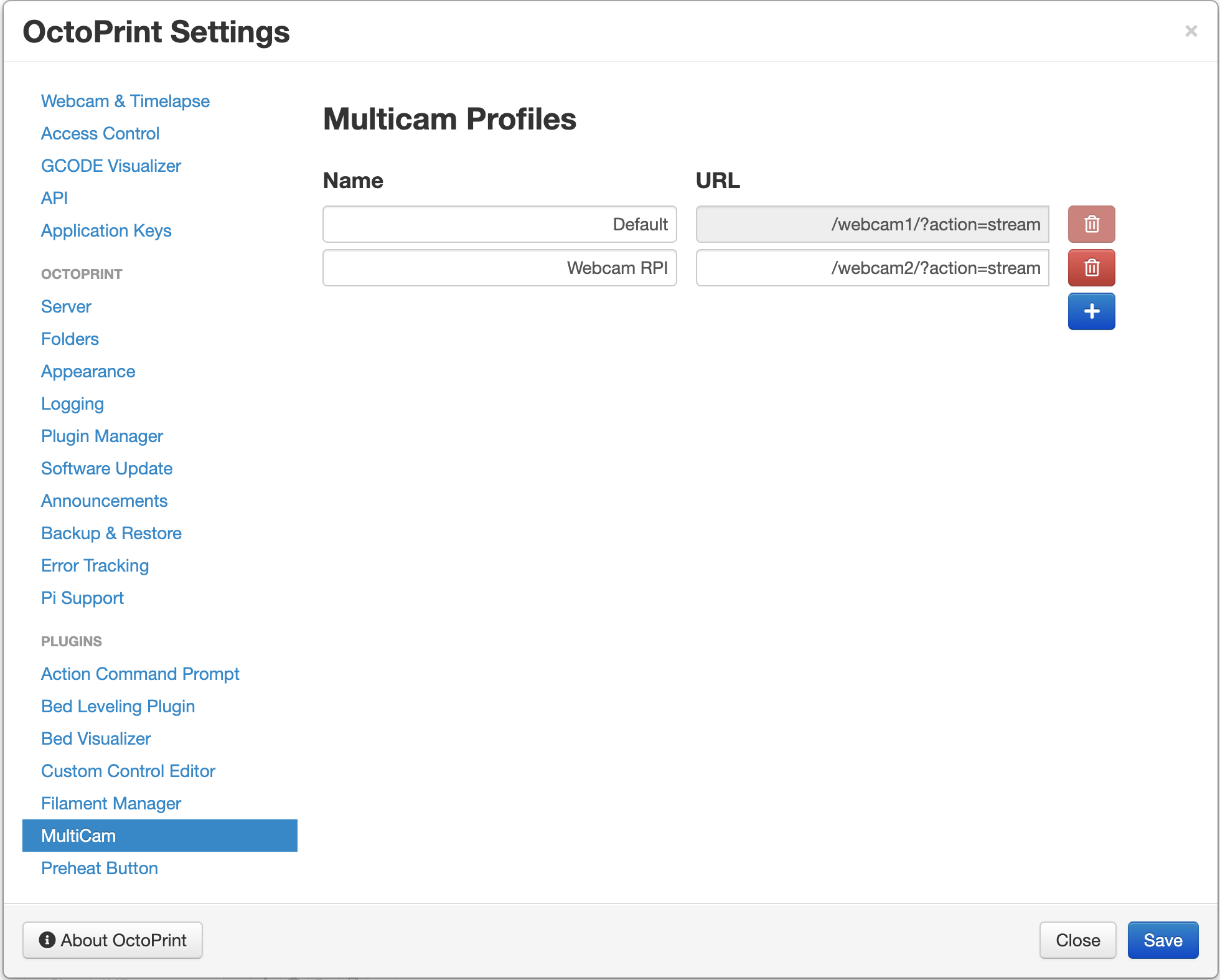Open Application Keys section
Screen dimensions: 1220x980
106,230
